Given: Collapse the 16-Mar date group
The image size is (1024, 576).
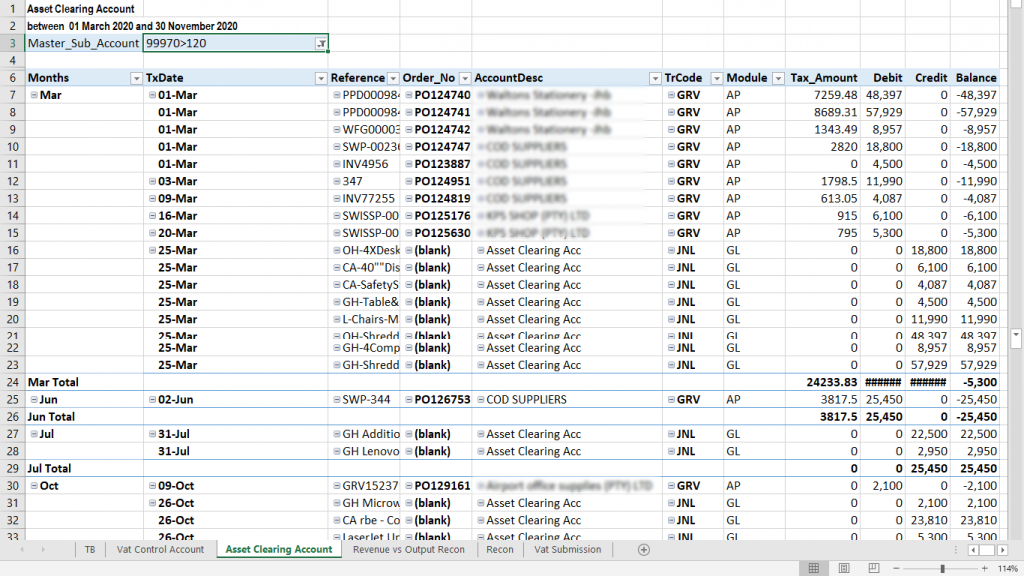Looking at the screenshot, I should click(x=152, y=216).
